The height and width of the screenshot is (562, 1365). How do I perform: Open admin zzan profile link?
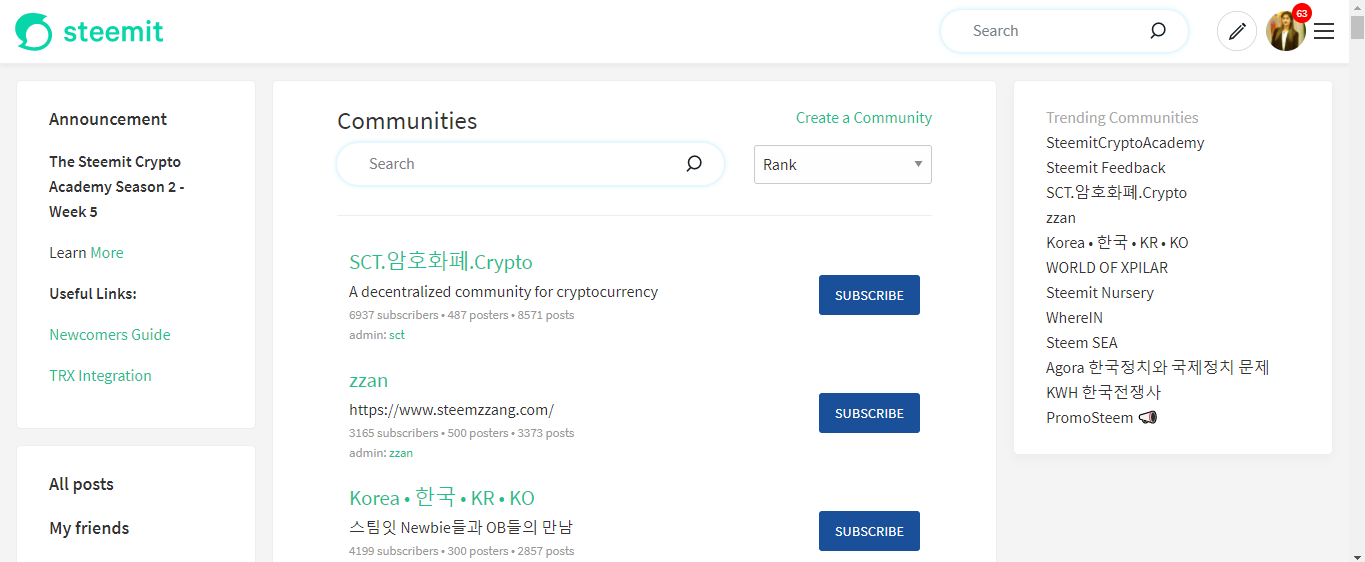click(x=401, y=453)
